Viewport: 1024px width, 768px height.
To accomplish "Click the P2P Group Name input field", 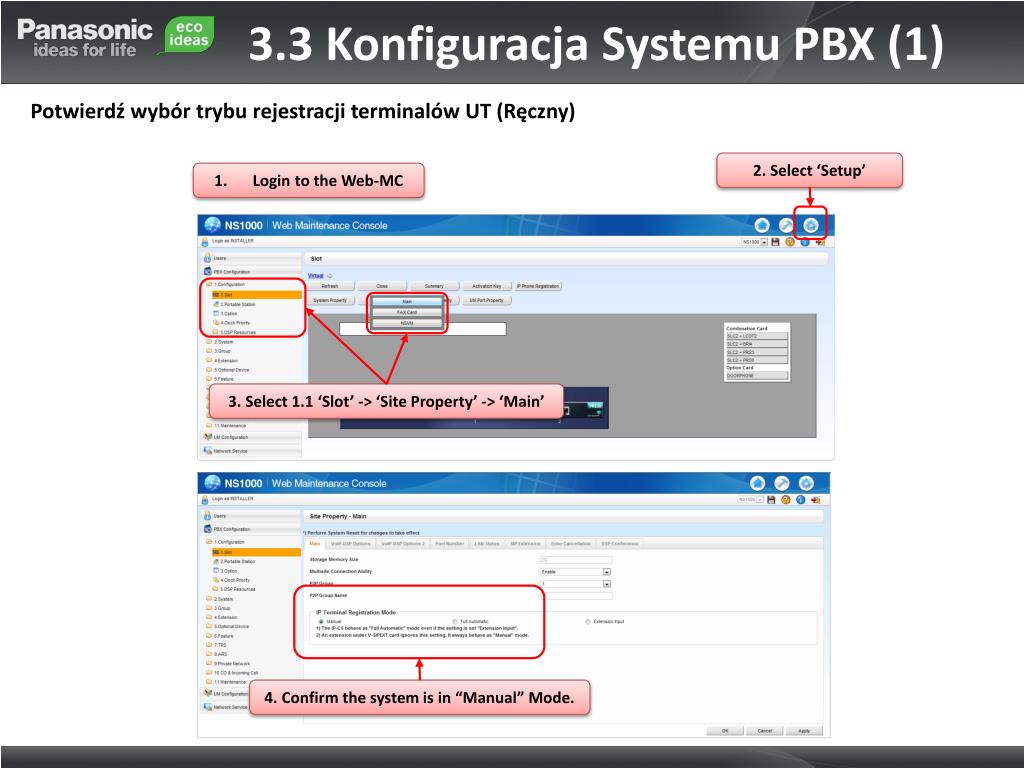I will (x=577, y=596).
